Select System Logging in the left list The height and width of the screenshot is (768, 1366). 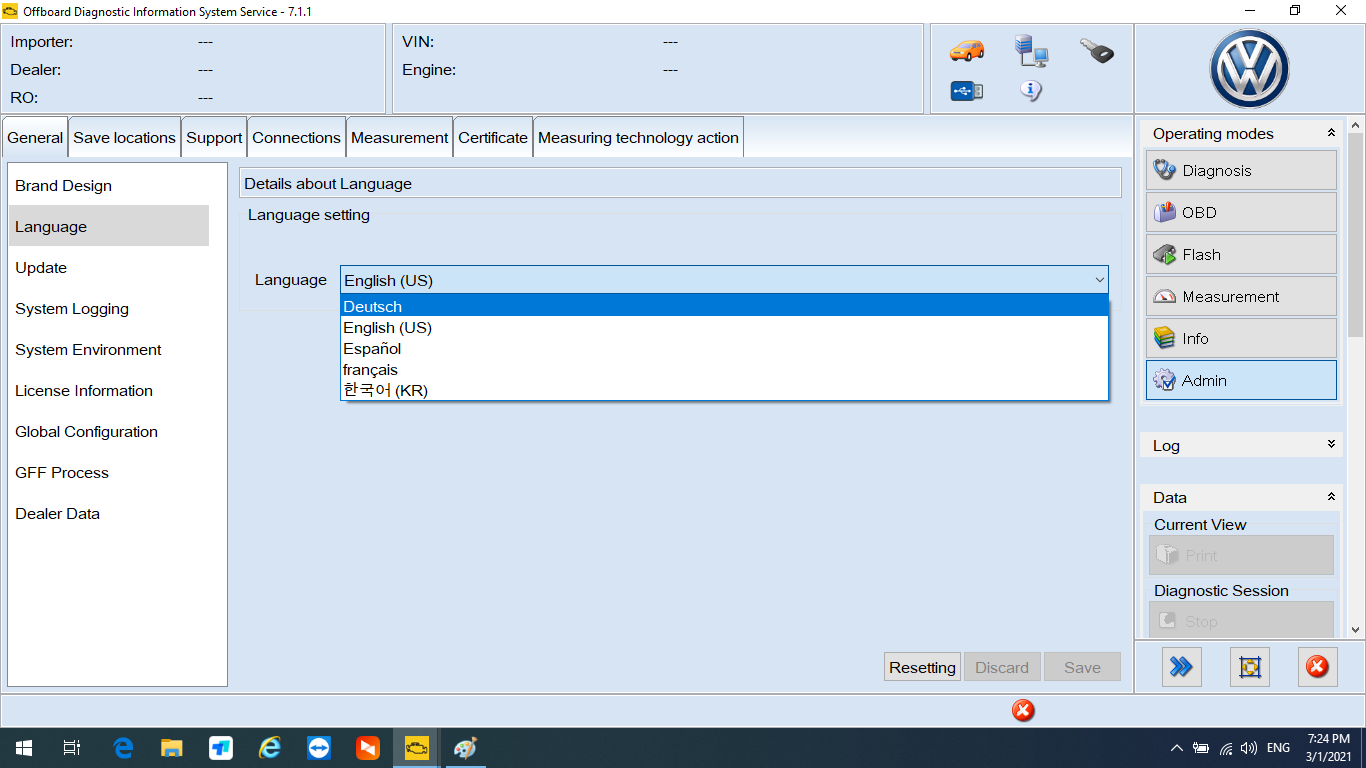[x=72, y=309]
